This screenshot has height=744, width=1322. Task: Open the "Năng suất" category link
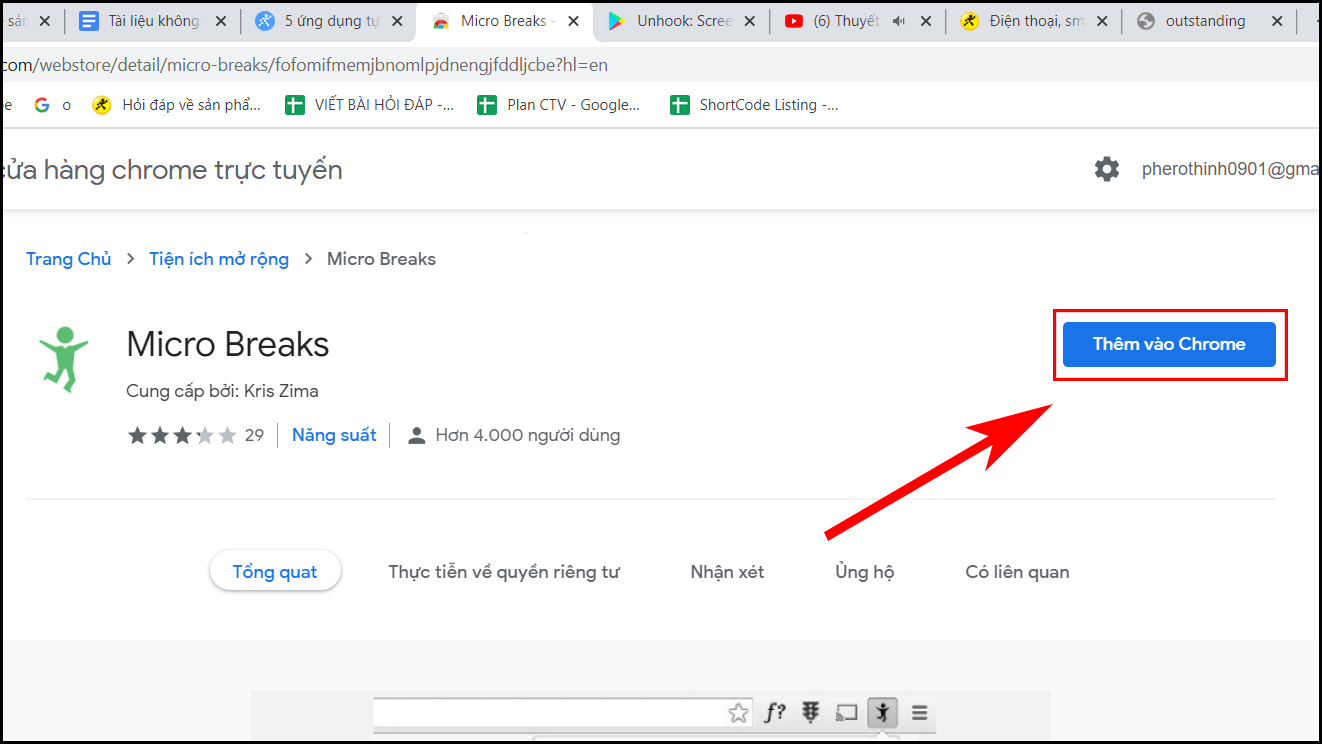pos(334,435)
